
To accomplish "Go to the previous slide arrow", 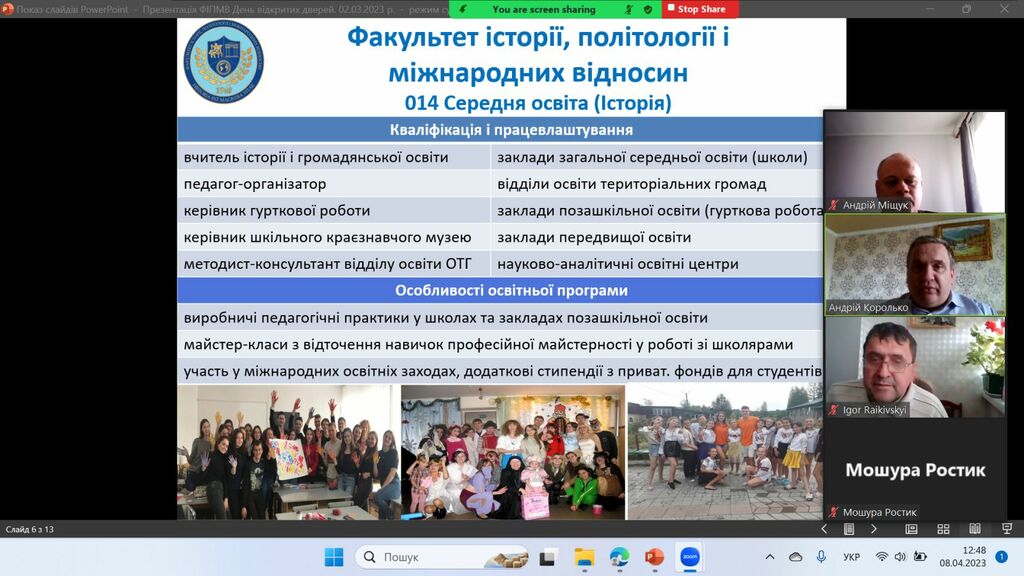I will [x=824, y=529].
